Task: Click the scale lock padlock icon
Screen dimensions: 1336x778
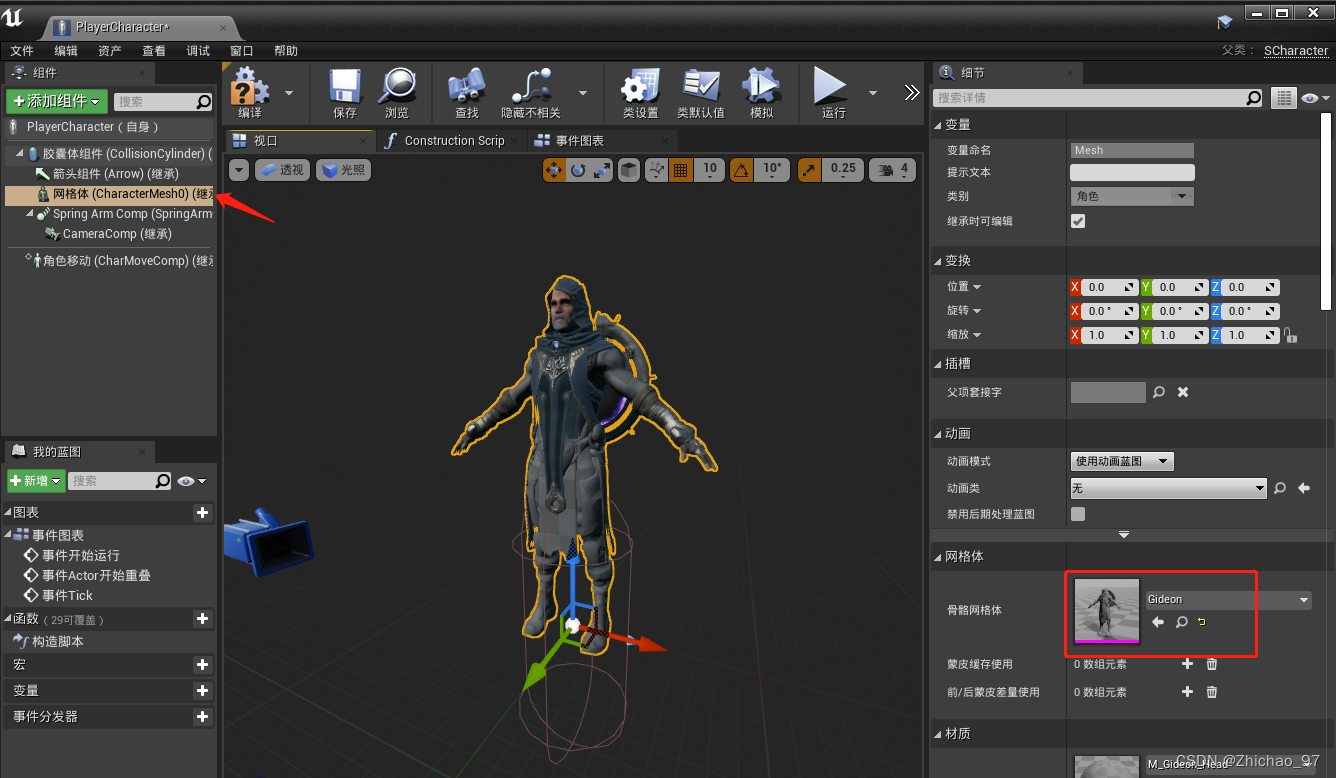Action: (x=1291, y=336)
